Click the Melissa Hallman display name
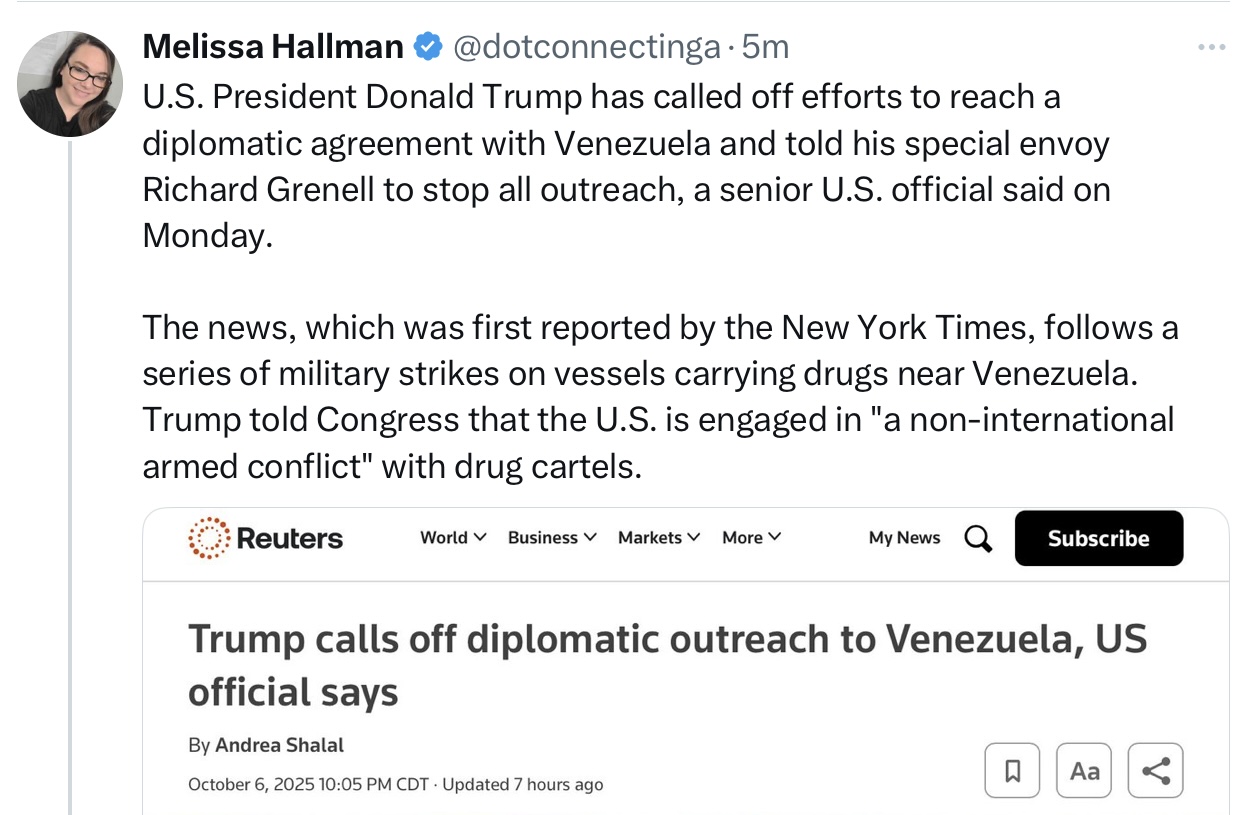Screen dimensions: 1233x815 [273, 46]
